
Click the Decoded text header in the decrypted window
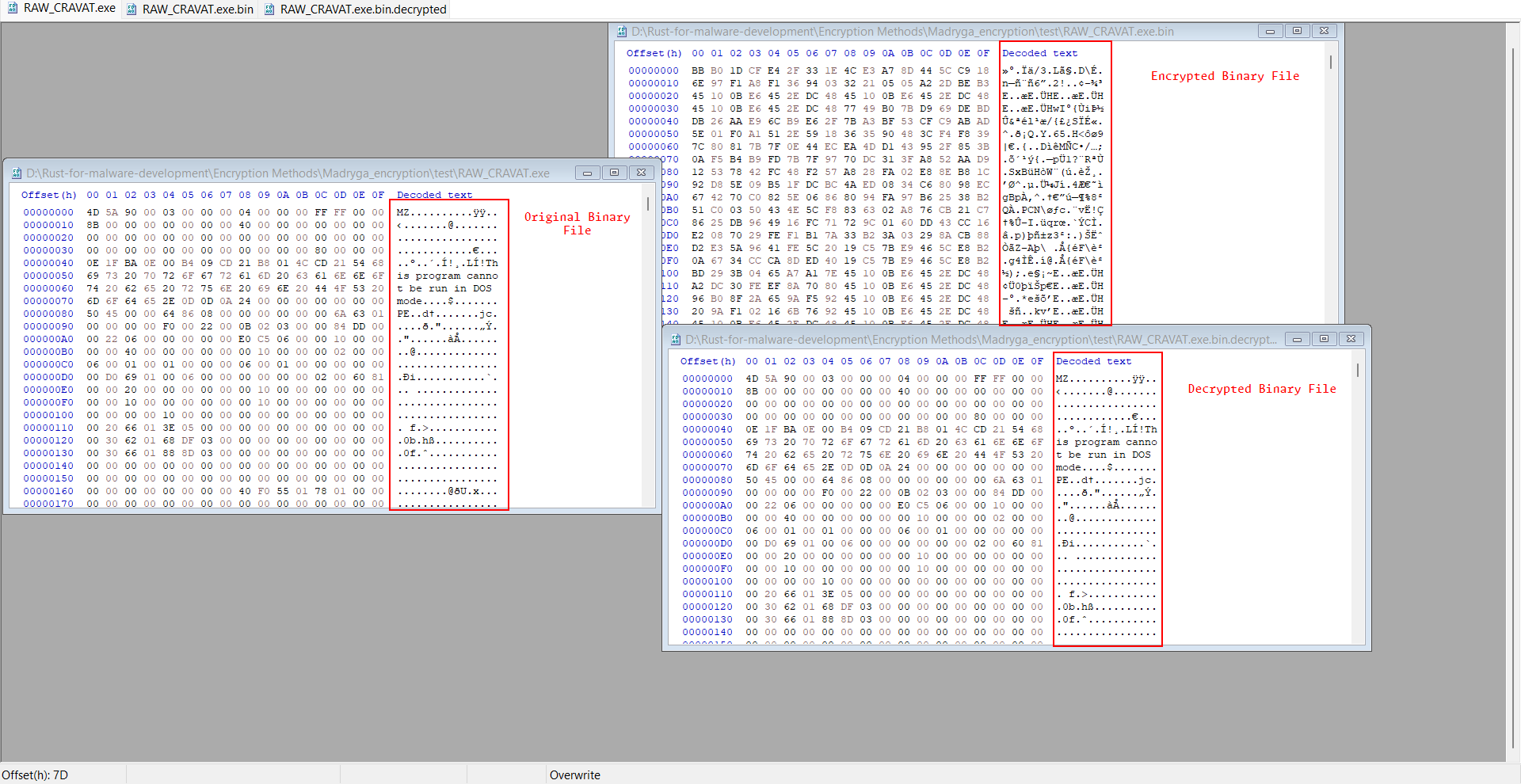1093,361
